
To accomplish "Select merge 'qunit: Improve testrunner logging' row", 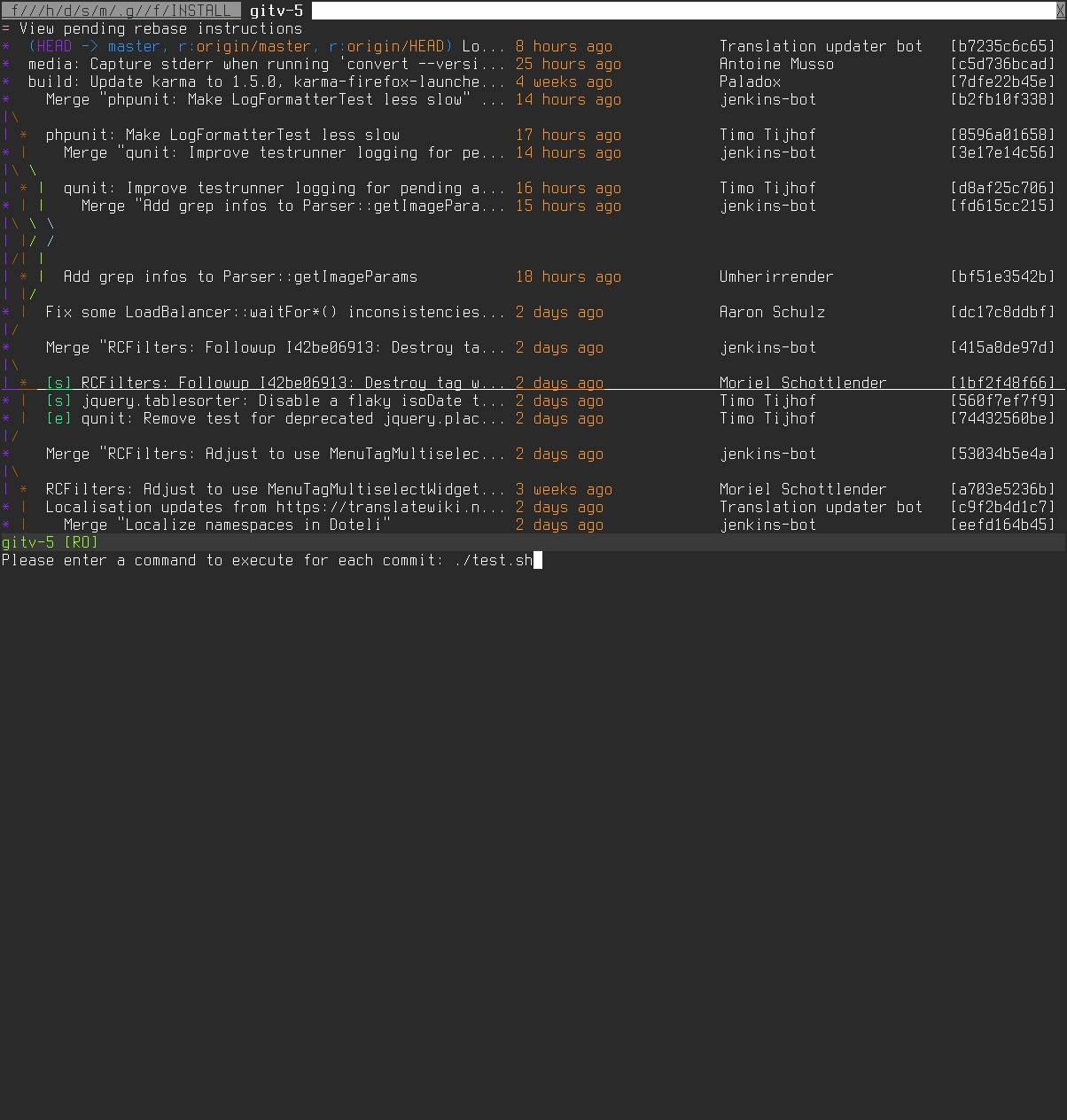I will point(533,152).
